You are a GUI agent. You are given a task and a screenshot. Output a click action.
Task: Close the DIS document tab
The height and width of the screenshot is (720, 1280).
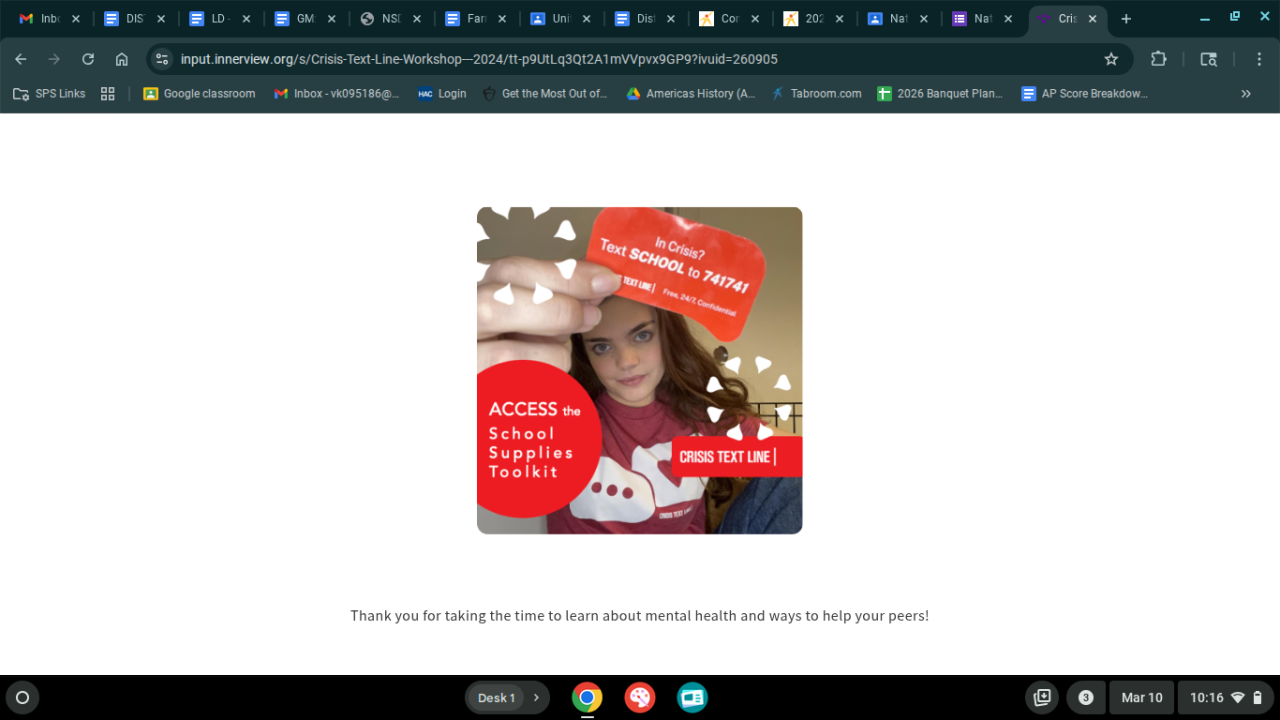pyautogui.click(x=161, y=19)
